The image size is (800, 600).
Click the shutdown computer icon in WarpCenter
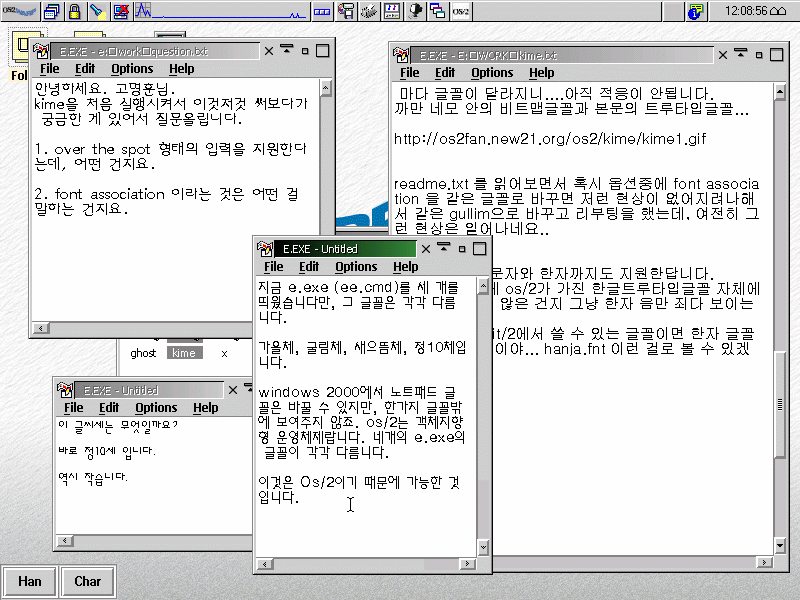tap(120, 11)
